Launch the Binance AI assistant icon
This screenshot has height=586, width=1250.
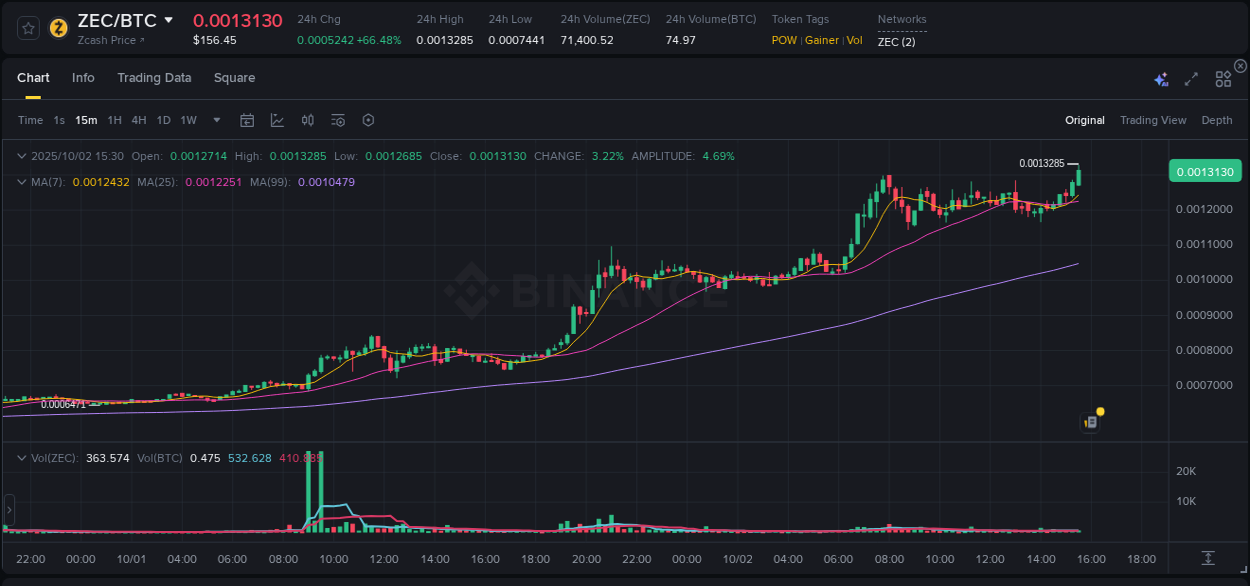(x=1161, y=79)
